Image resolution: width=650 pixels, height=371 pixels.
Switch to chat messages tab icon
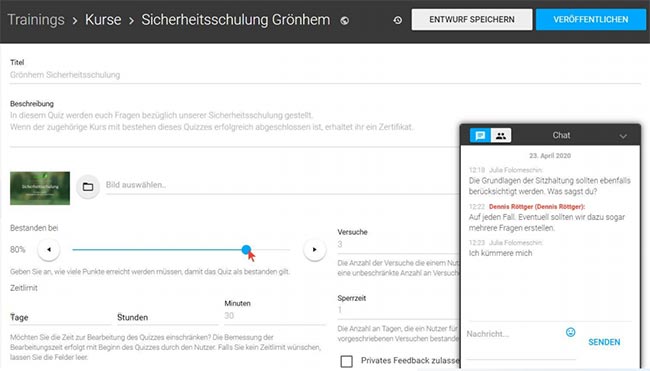coord(480,135)
